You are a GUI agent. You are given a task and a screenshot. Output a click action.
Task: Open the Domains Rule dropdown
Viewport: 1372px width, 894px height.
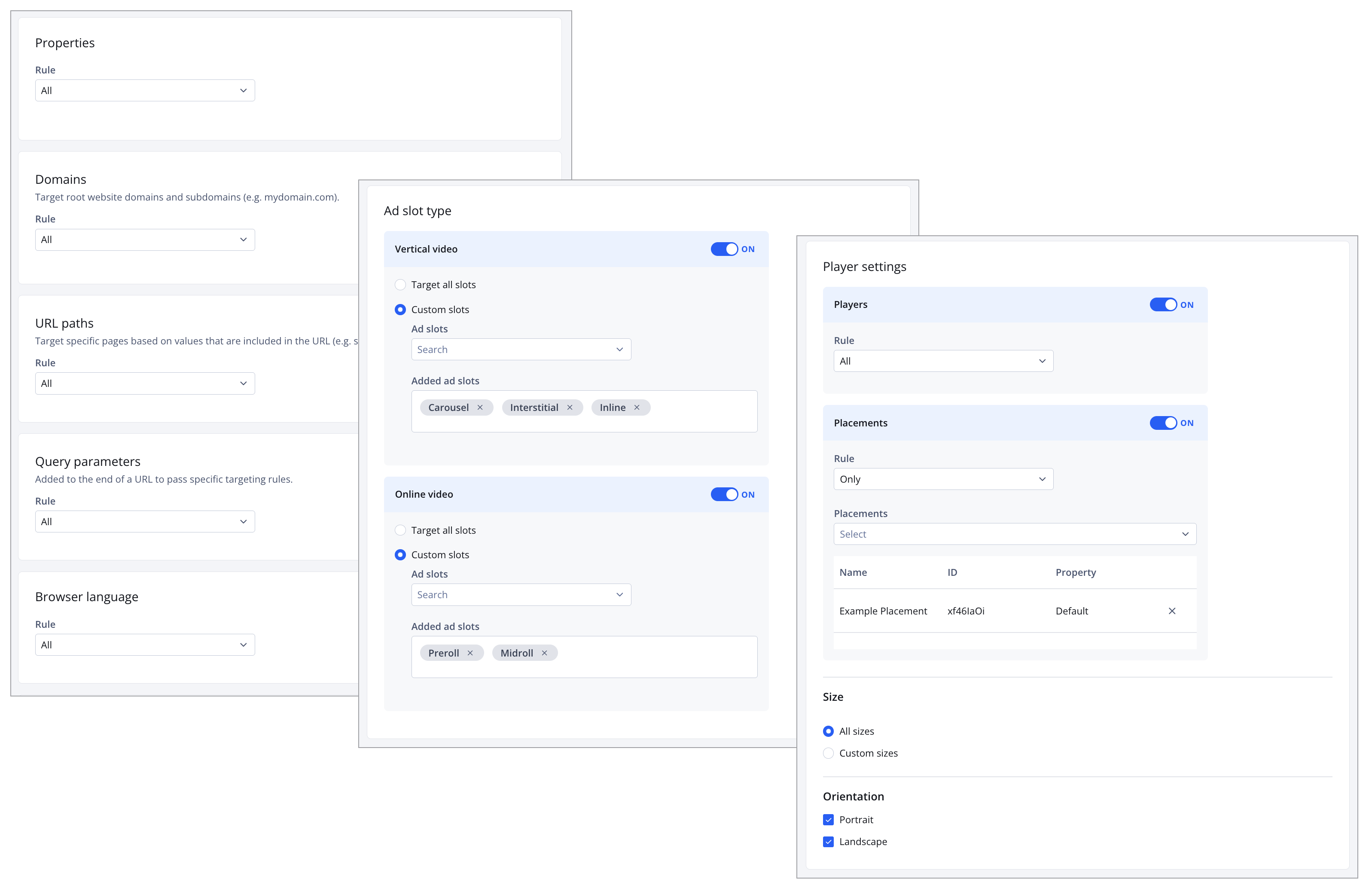(145, 240)
